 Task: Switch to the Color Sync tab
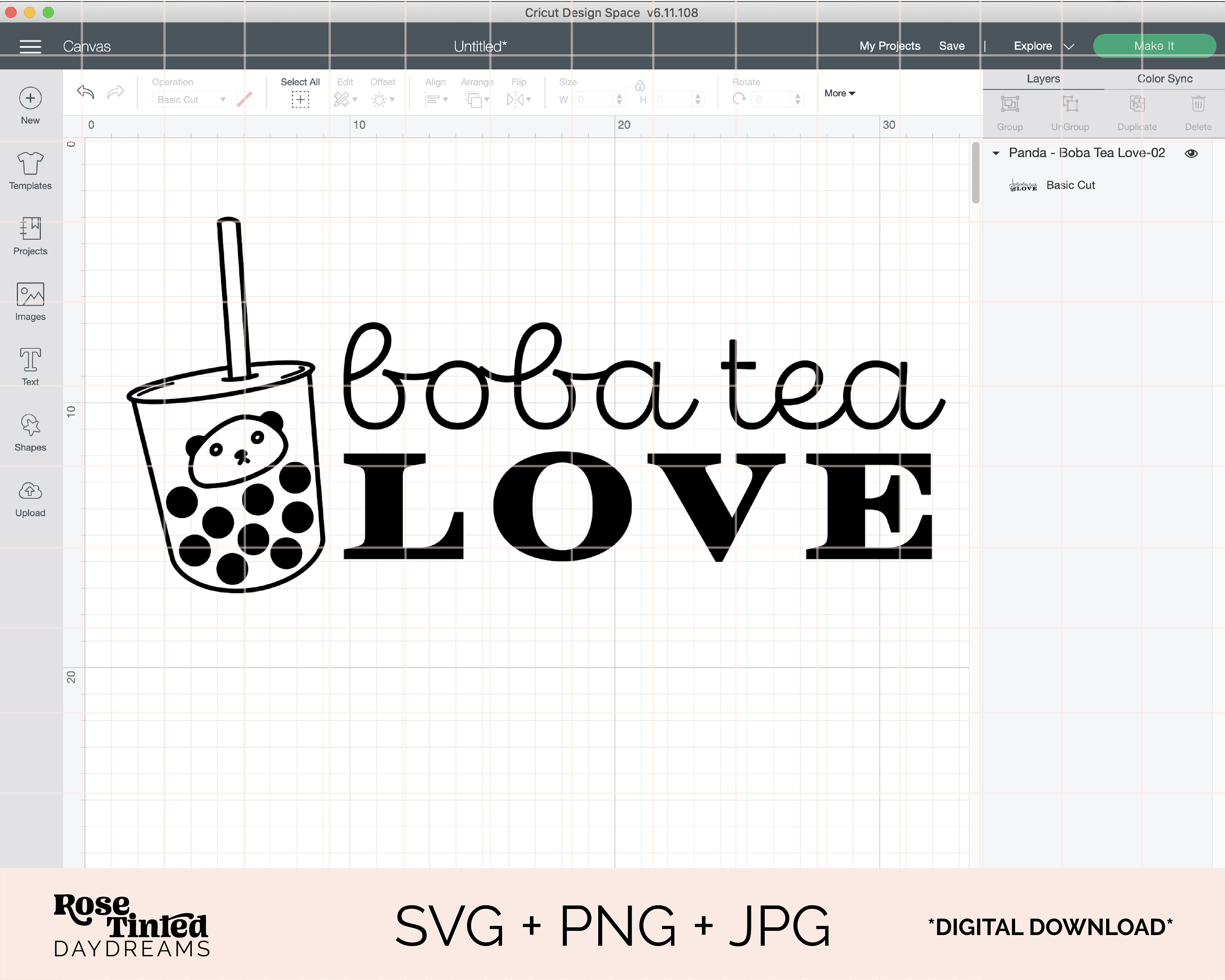point(1164,79)
